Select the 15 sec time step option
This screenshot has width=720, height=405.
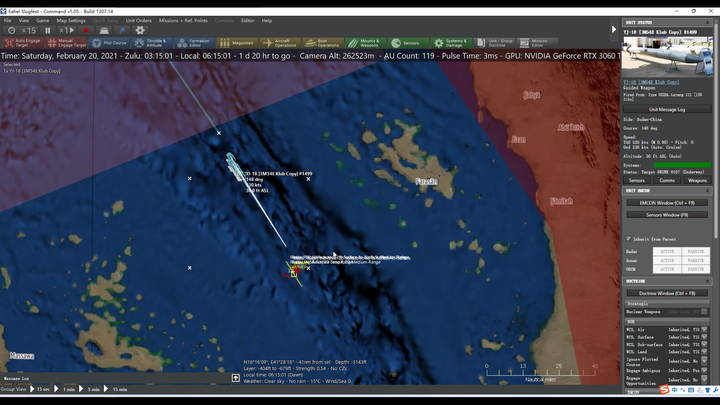(43, 388)
